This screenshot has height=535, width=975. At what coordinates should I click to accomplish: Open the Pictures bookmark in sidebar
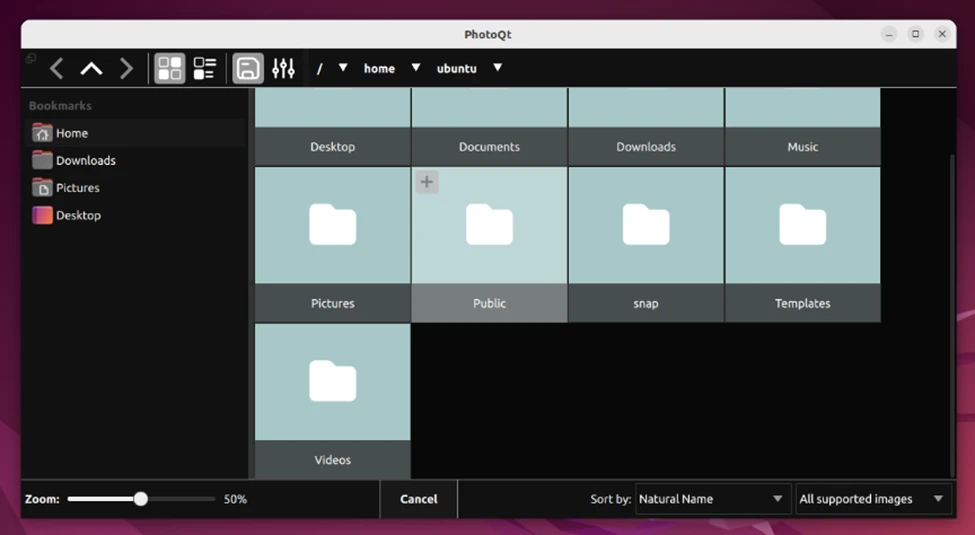pyautogui.click(x=77, y=188)
